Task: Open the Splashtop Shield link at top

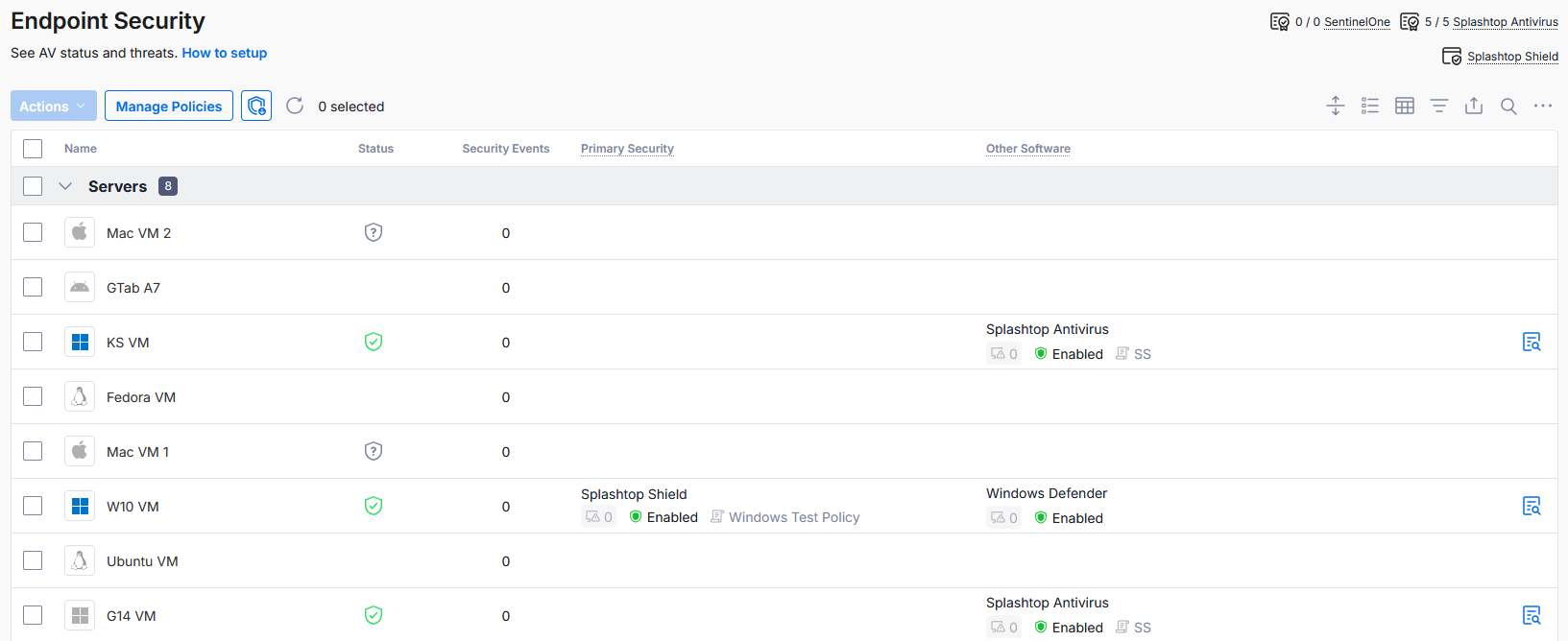Action: (x=1512, y=57)
